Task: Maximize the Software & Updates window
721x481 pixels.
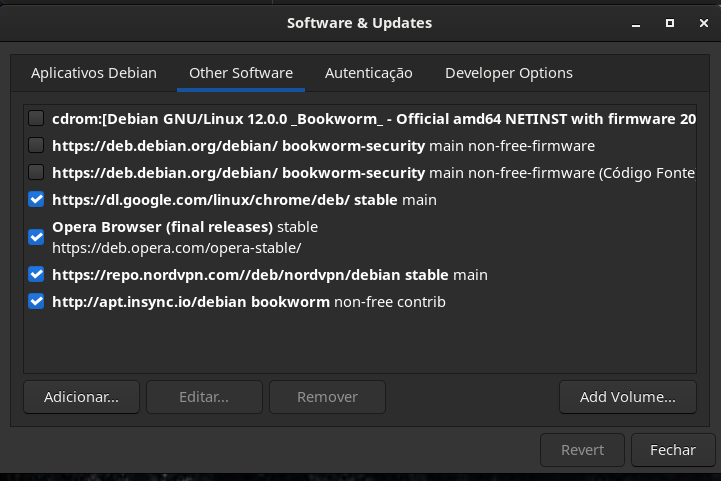Action: [x=670, y=23]
